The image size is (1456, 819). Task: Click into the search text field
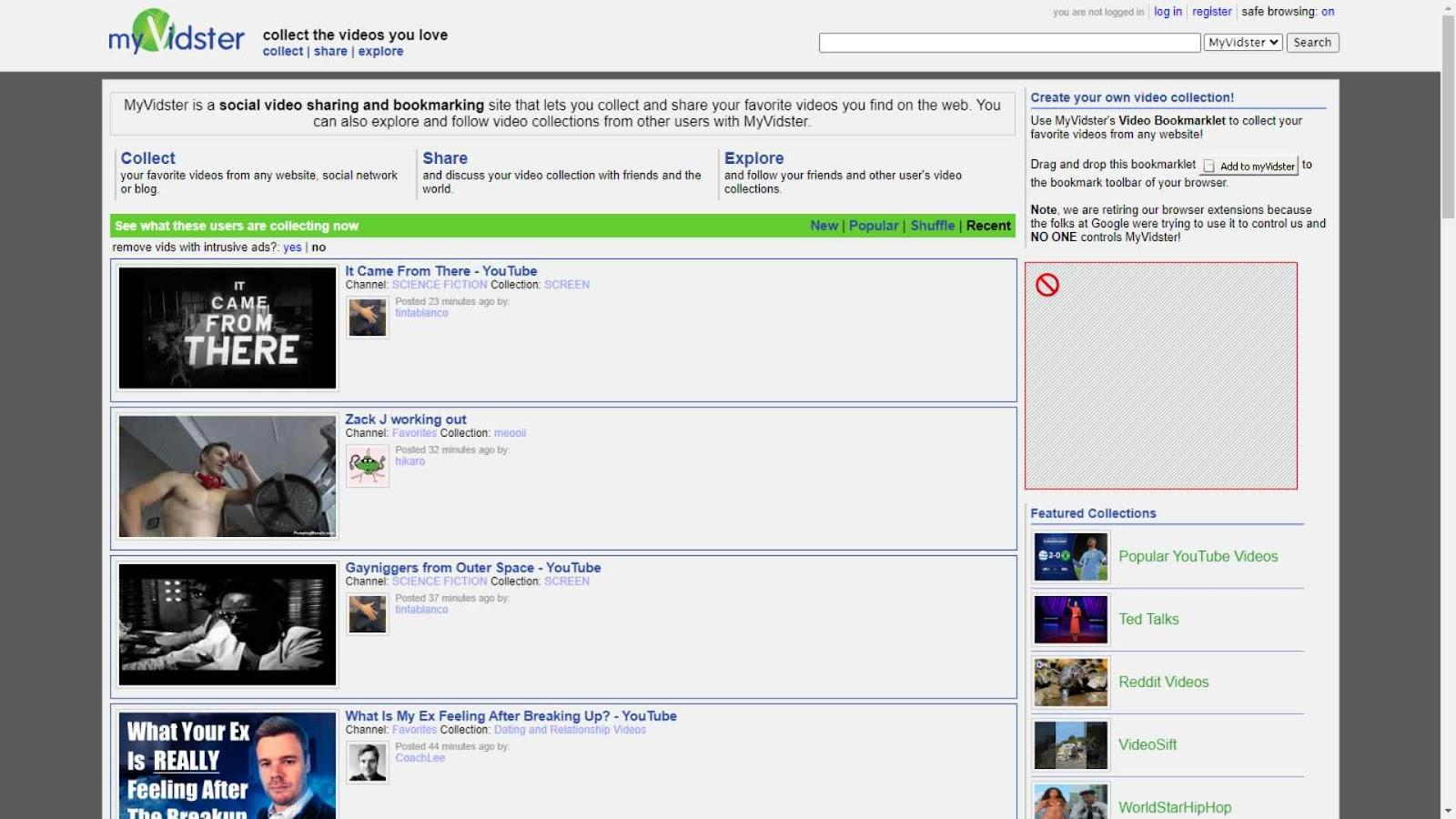click(1009, 43)
